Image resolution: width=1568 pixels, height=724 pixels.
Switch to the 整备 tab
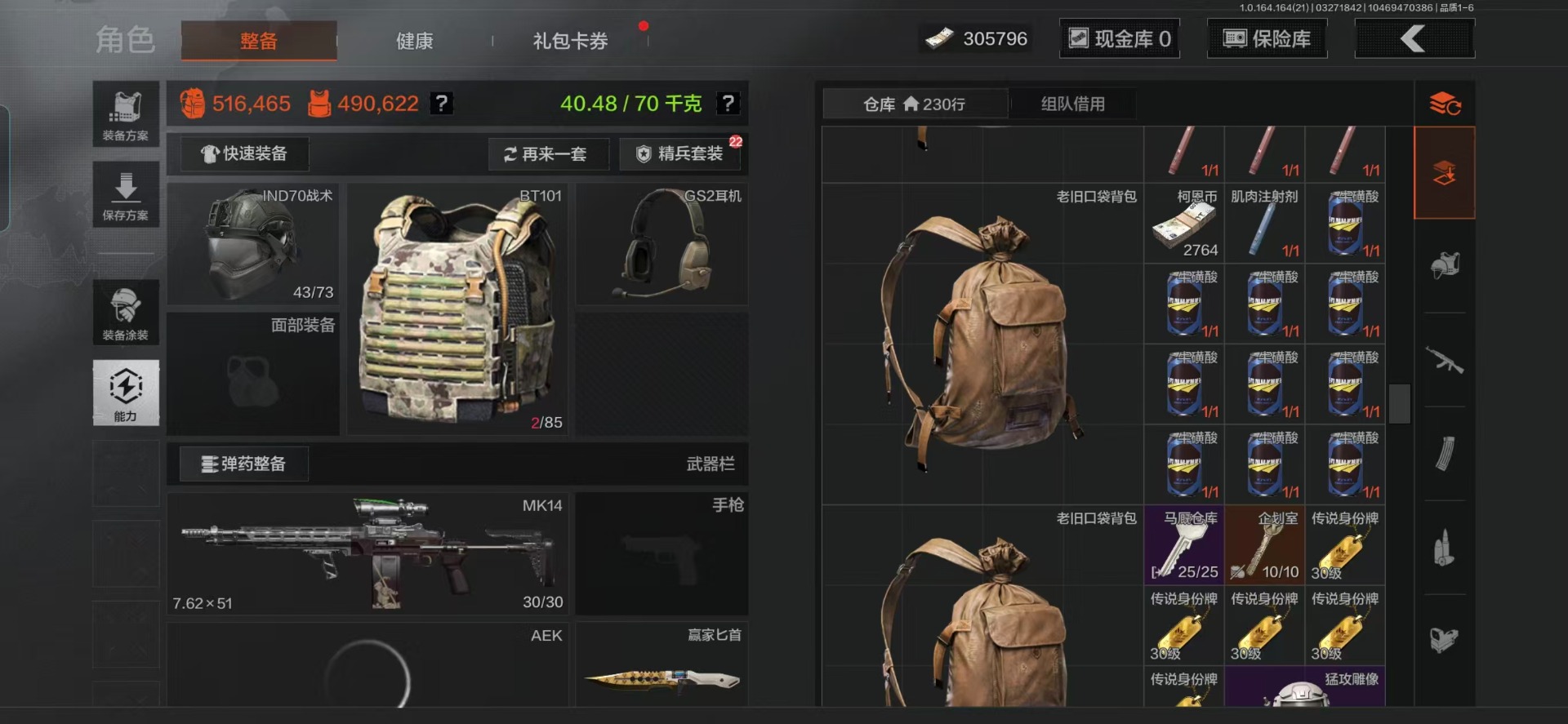[259, 41]
